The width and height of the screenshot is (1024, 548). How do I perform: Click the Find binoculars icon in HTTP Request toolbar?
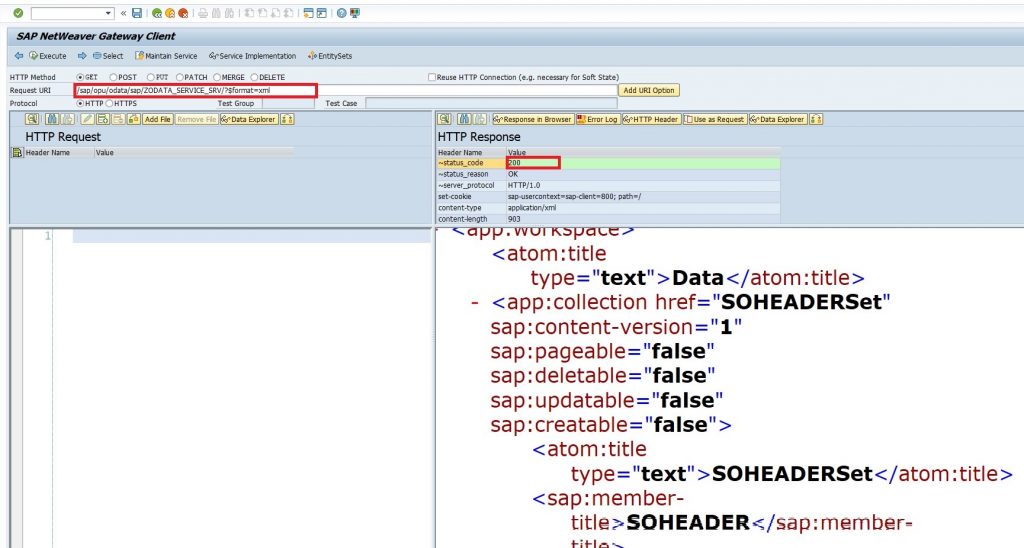52,120
